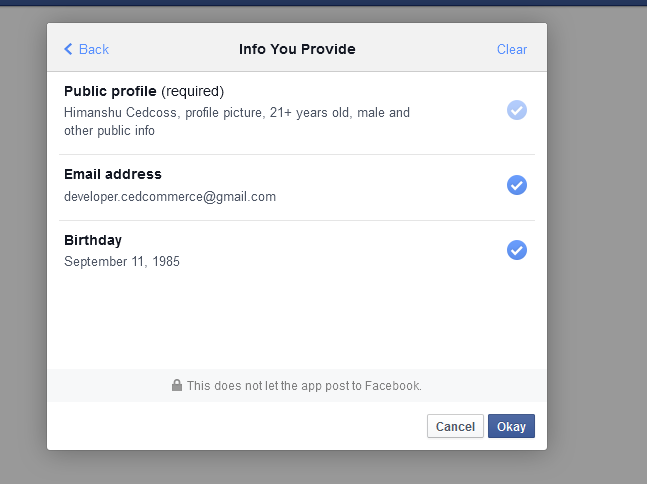This screenshot has height=484, width=647.
Task: Click the 'does not let the app post' notice
Action: tap(304, 385)
